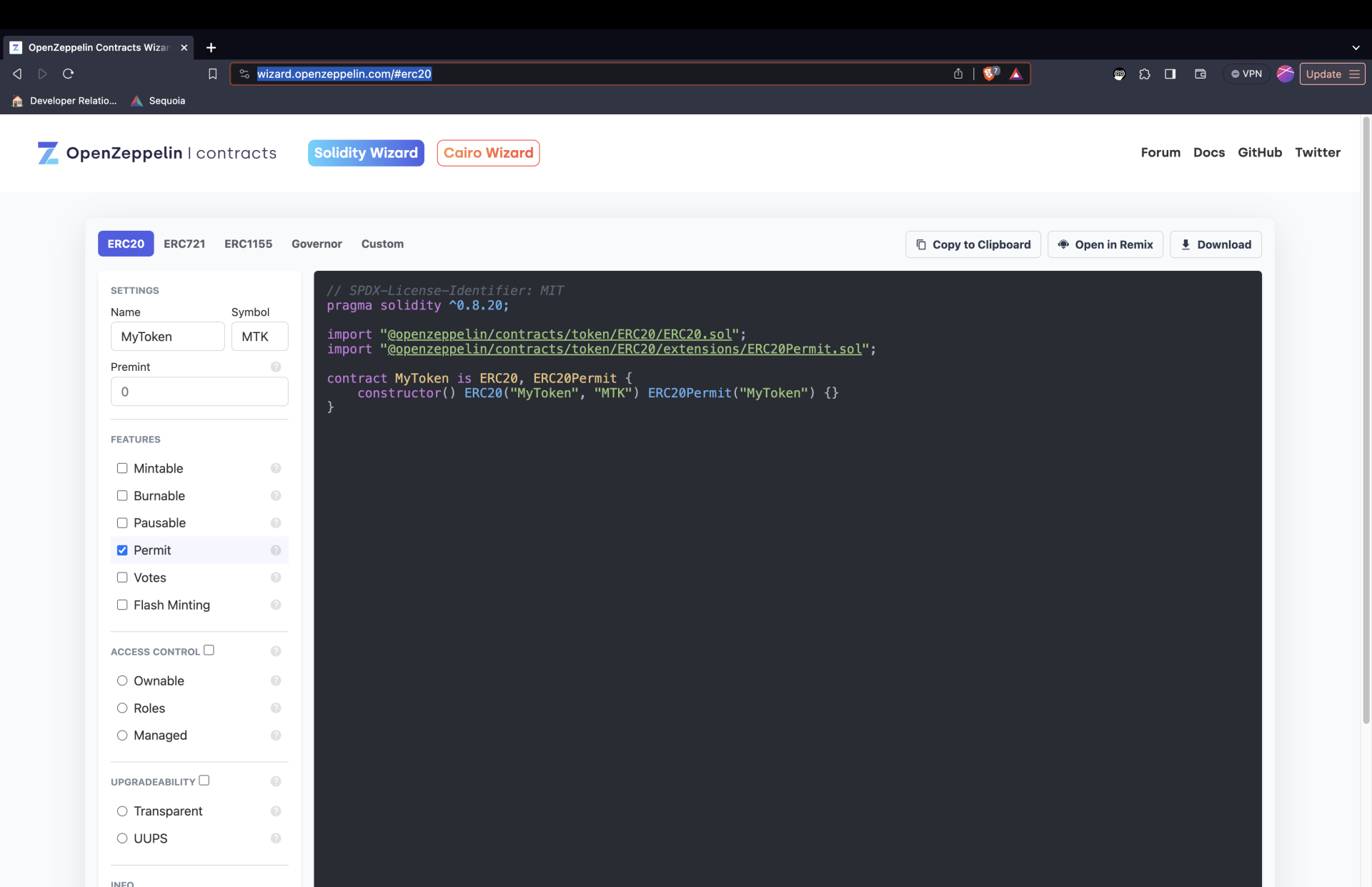Open the Brave Wallet icon
Viewport: 1372px width, 887px height.
tap(1200, 74)
